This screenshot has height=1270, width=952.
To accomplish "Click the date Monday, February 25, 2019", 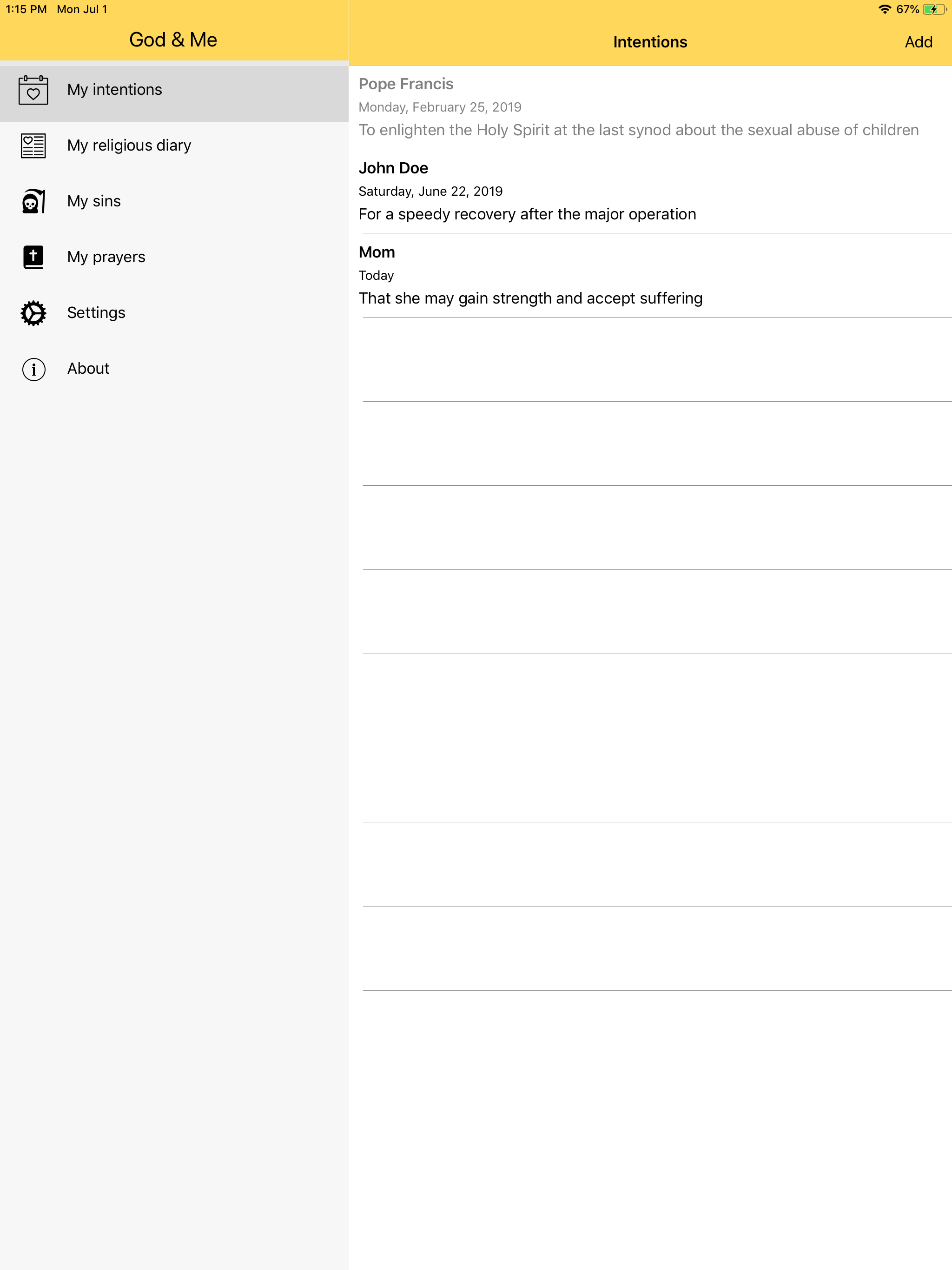I will pos(440,107).
